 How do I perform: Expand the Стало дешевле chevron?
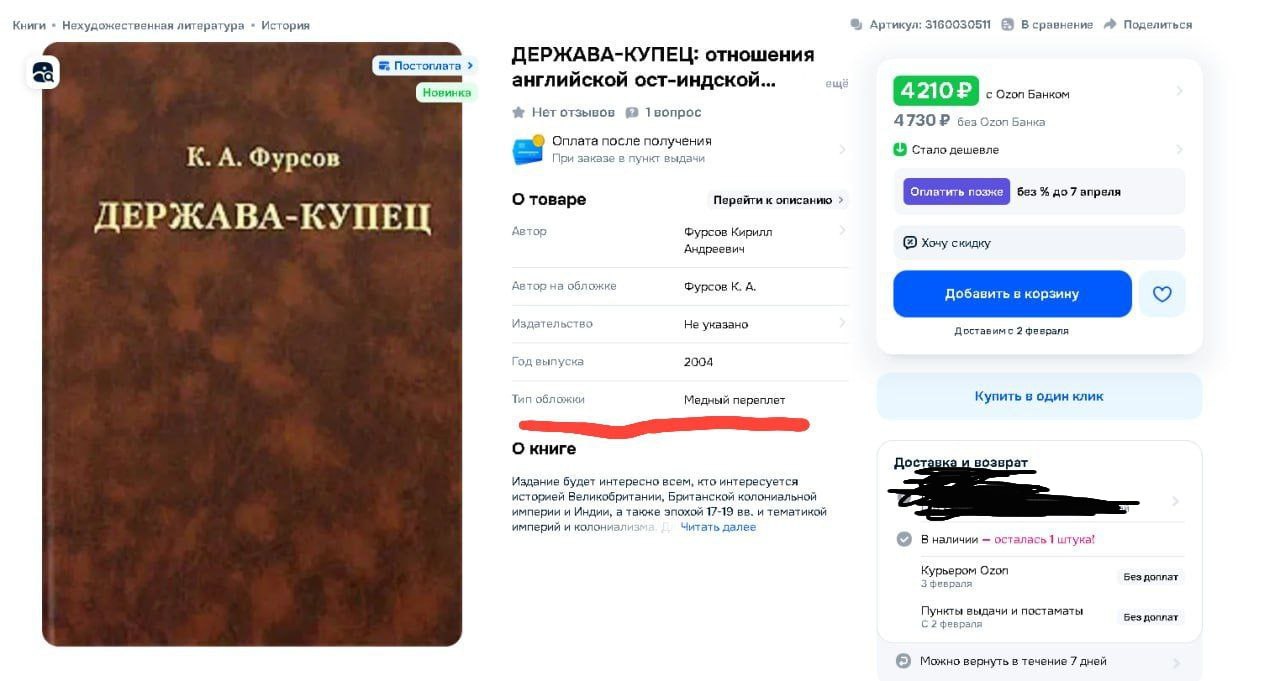1179,150
